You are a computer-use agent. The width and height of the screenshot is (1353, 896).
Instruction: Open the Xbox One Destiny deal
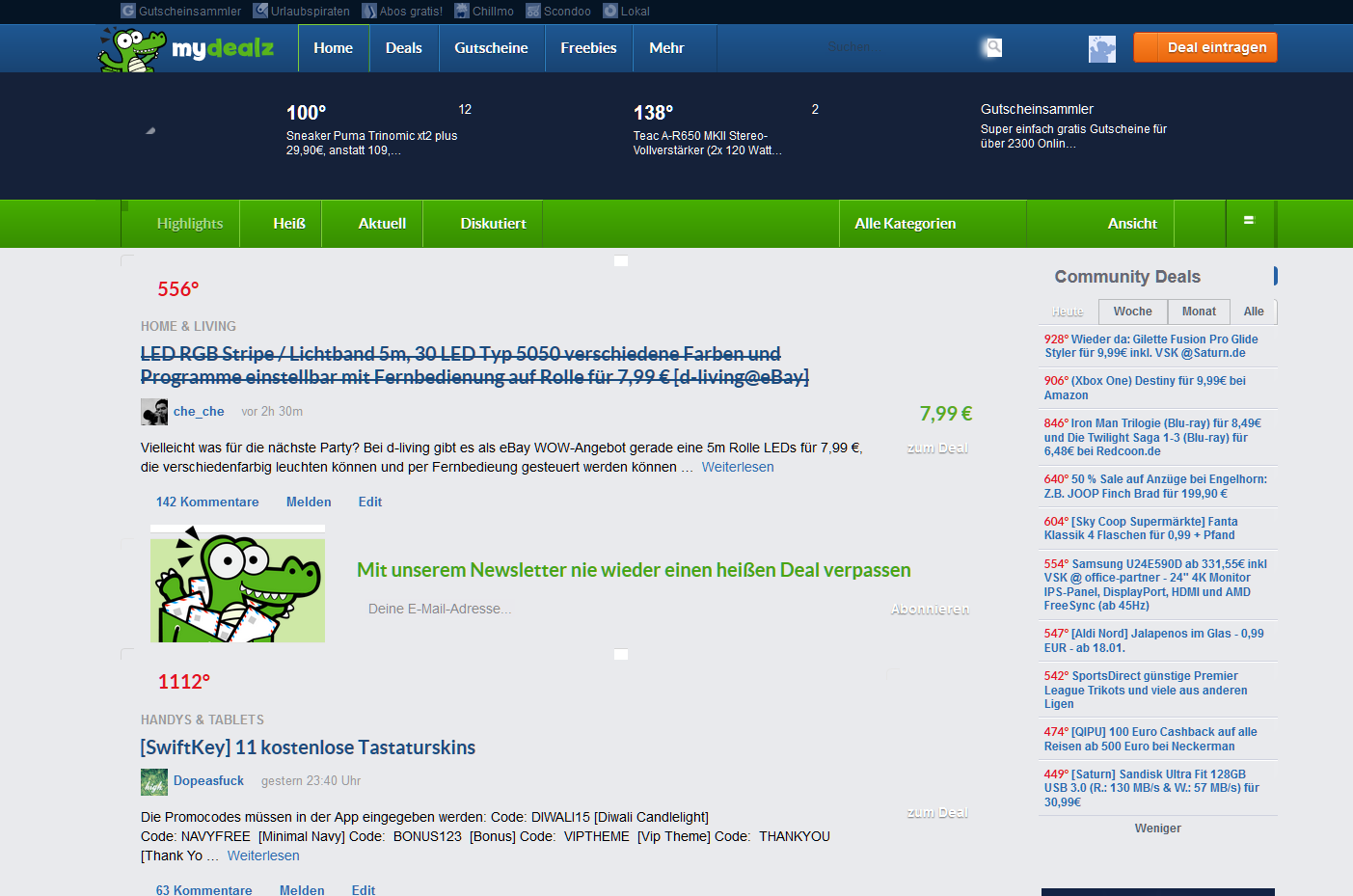[x=1145, y=389]
